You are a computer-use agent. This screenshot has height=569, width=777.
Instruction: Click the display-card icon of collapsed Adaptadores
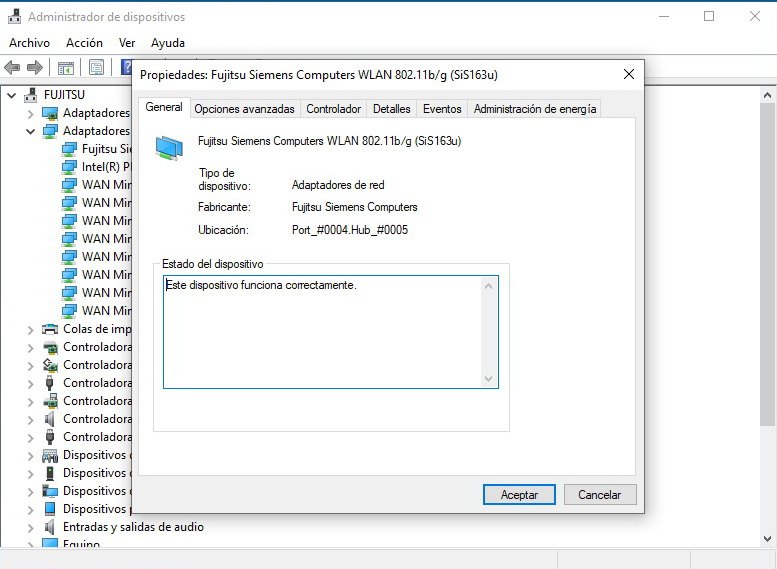[x=50, y=114]
